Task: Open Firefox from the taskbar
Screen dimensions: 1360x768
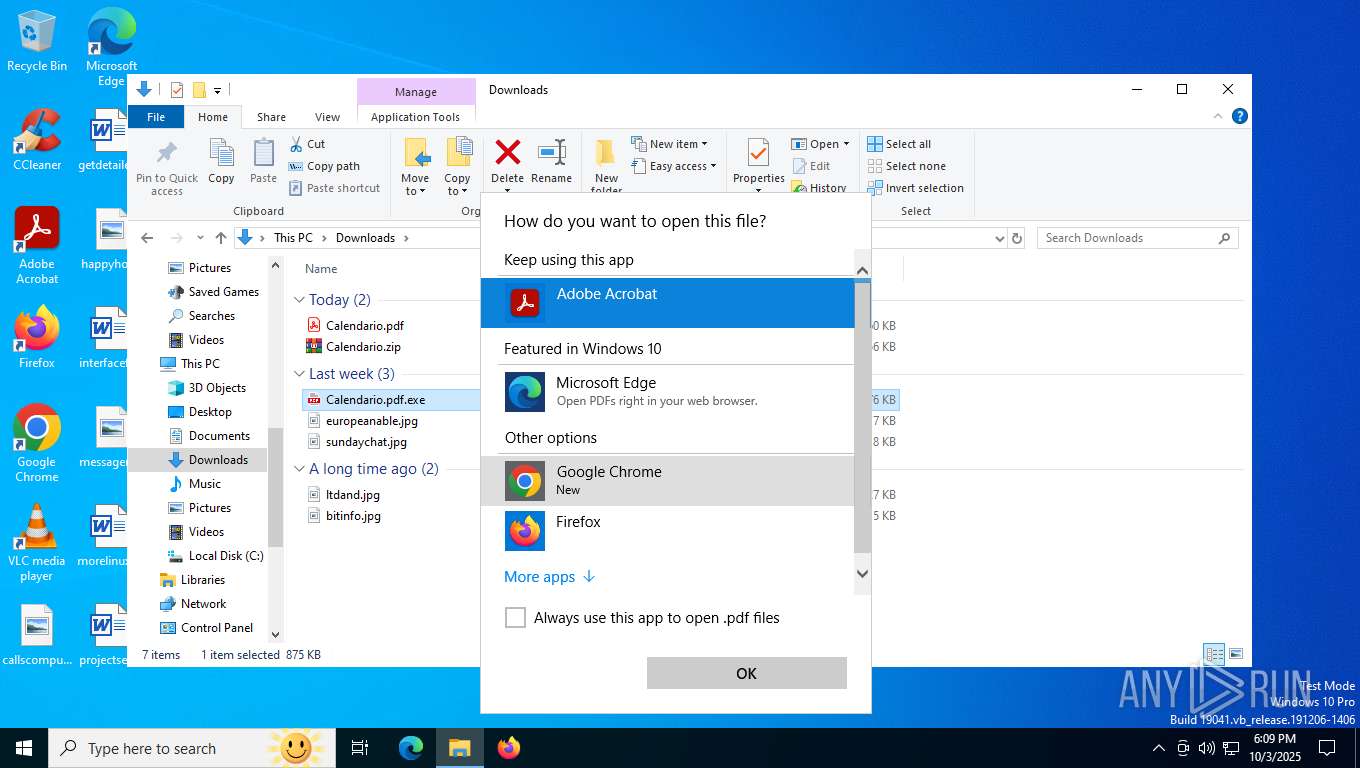Action: [509, 748]
